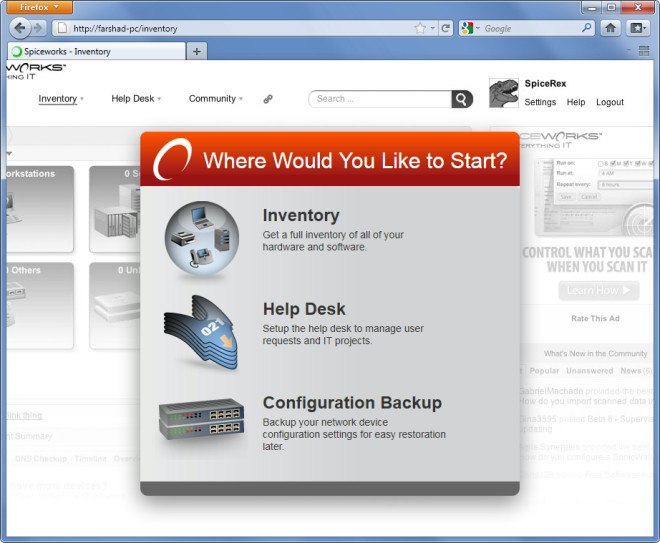
Task: Click the Firefox back arrow button
Action: 19,28
